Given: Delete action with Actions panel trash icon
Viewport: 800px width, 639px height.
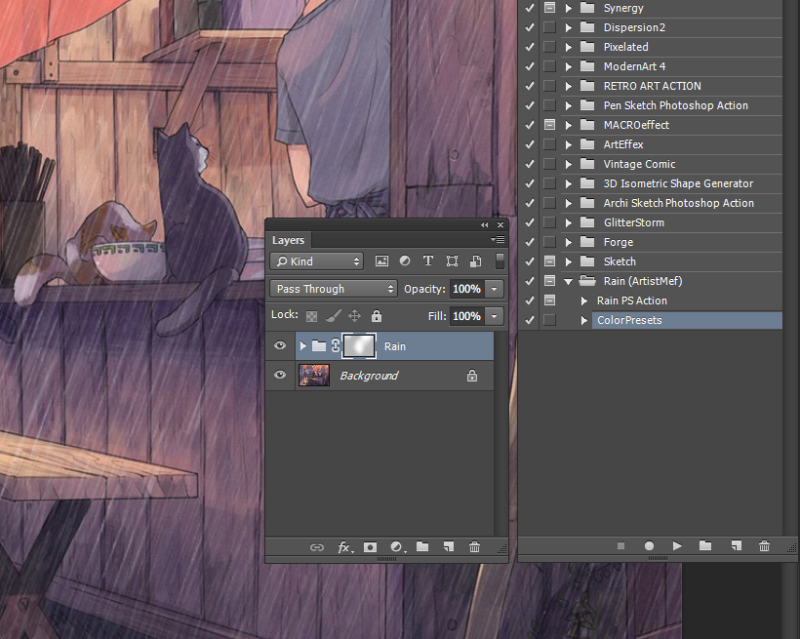Looking at the screenshot, I should [x=764, y=546].
